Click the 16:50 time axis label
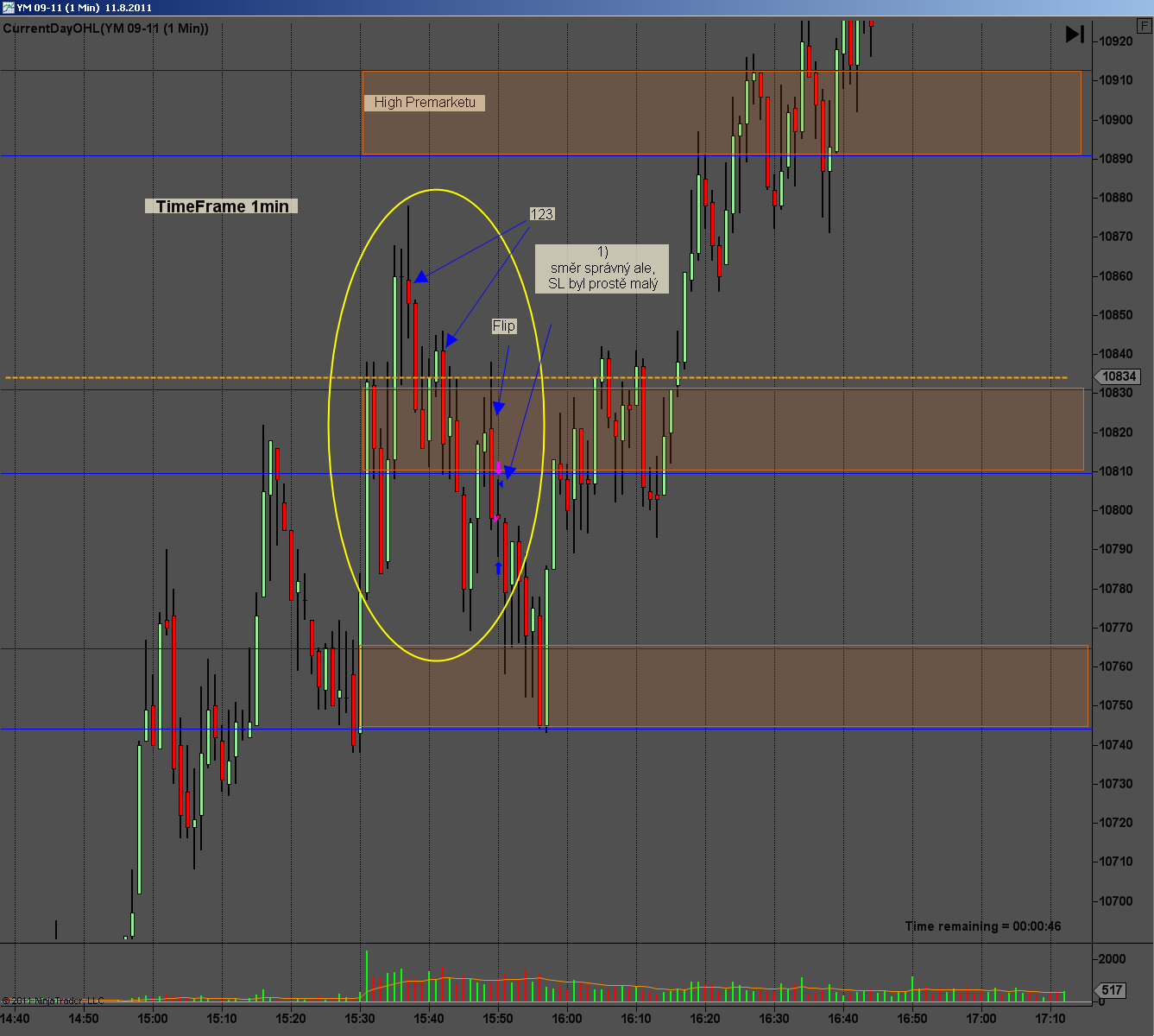 [x=912, y=1019]
